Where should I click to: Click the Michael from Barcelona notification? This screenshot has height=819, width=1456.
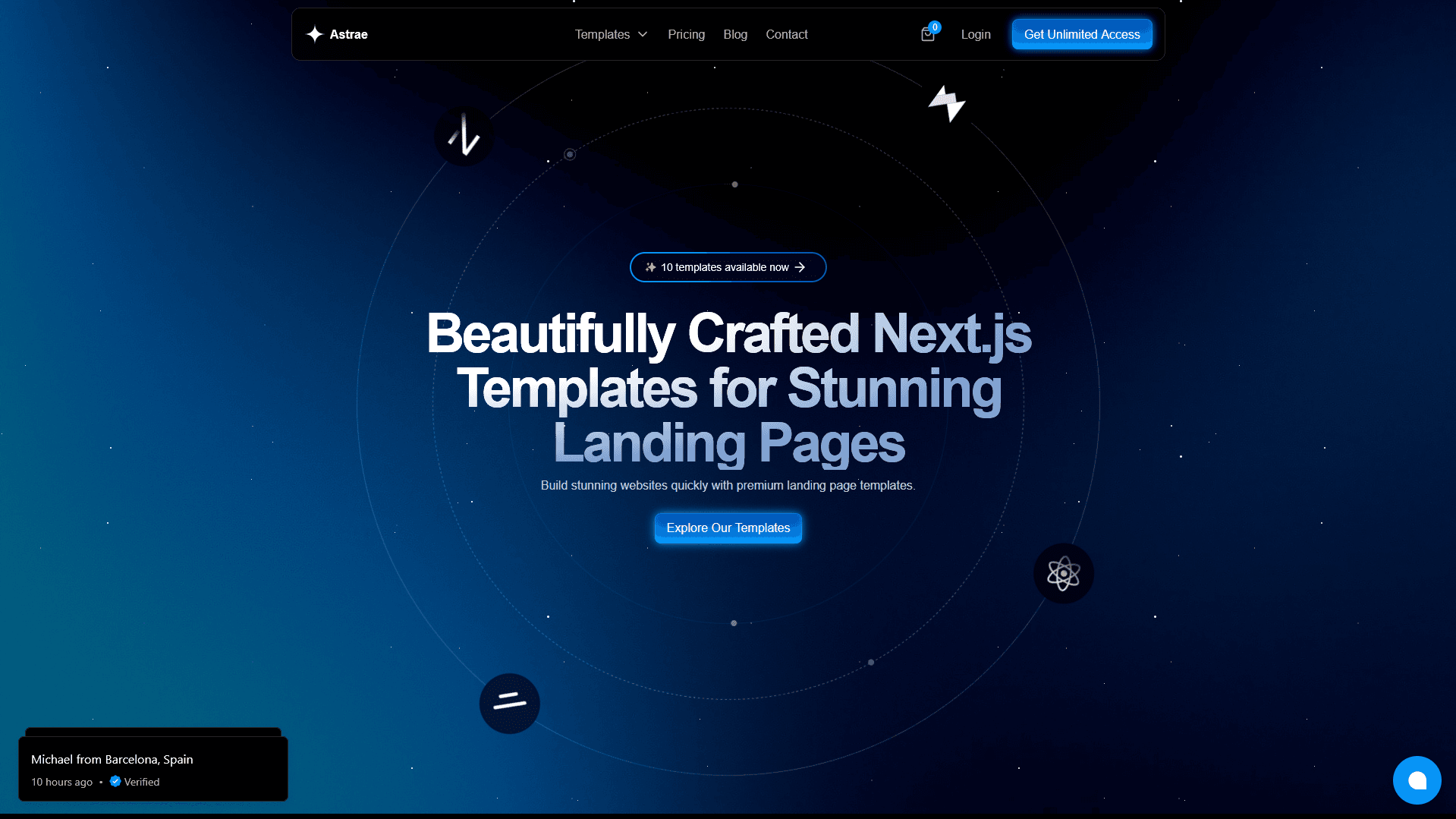[x=153, y=768]
